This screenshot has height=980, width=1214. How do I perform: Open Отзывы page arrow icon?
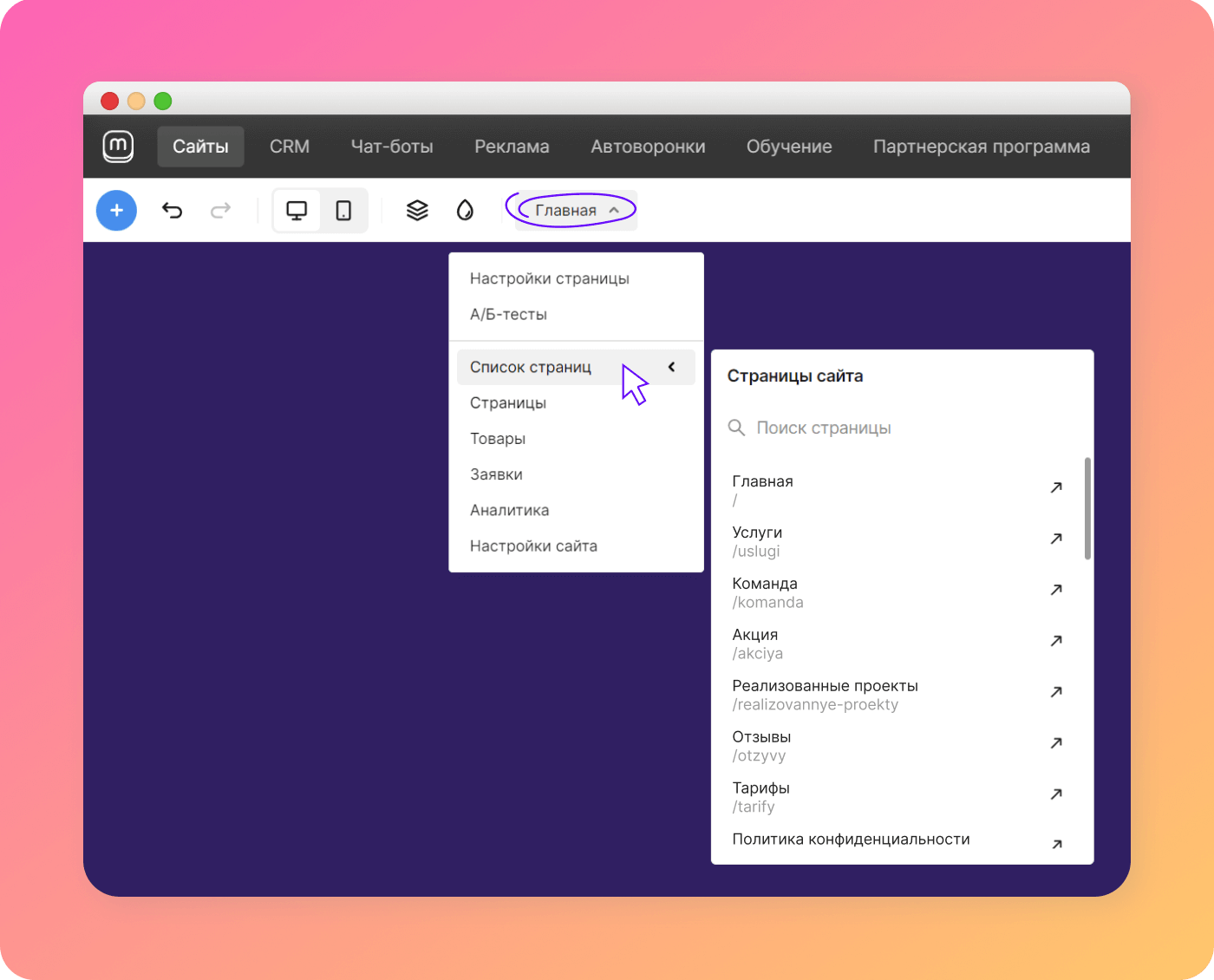[1056, 743]
